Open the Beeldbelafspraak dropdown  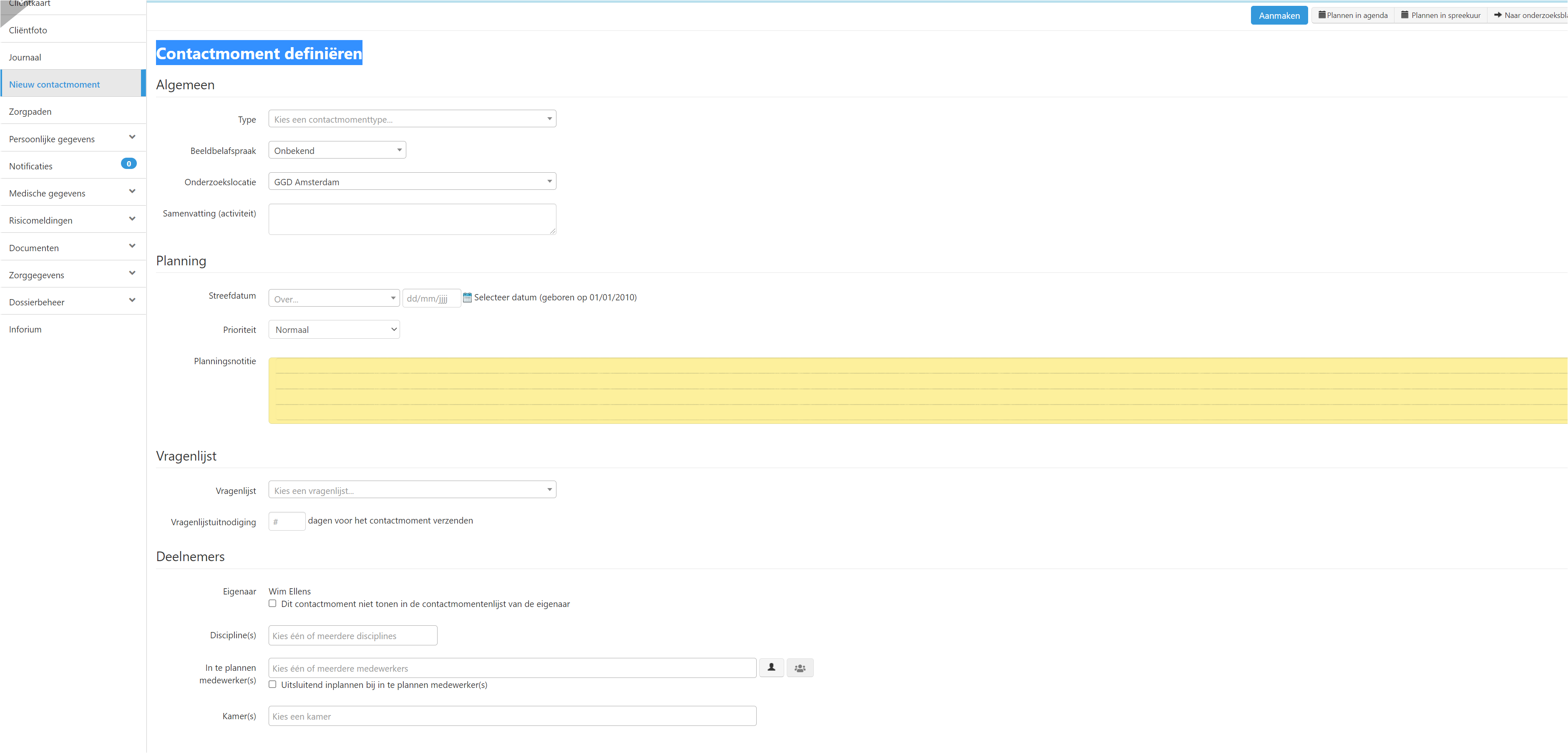337,150
